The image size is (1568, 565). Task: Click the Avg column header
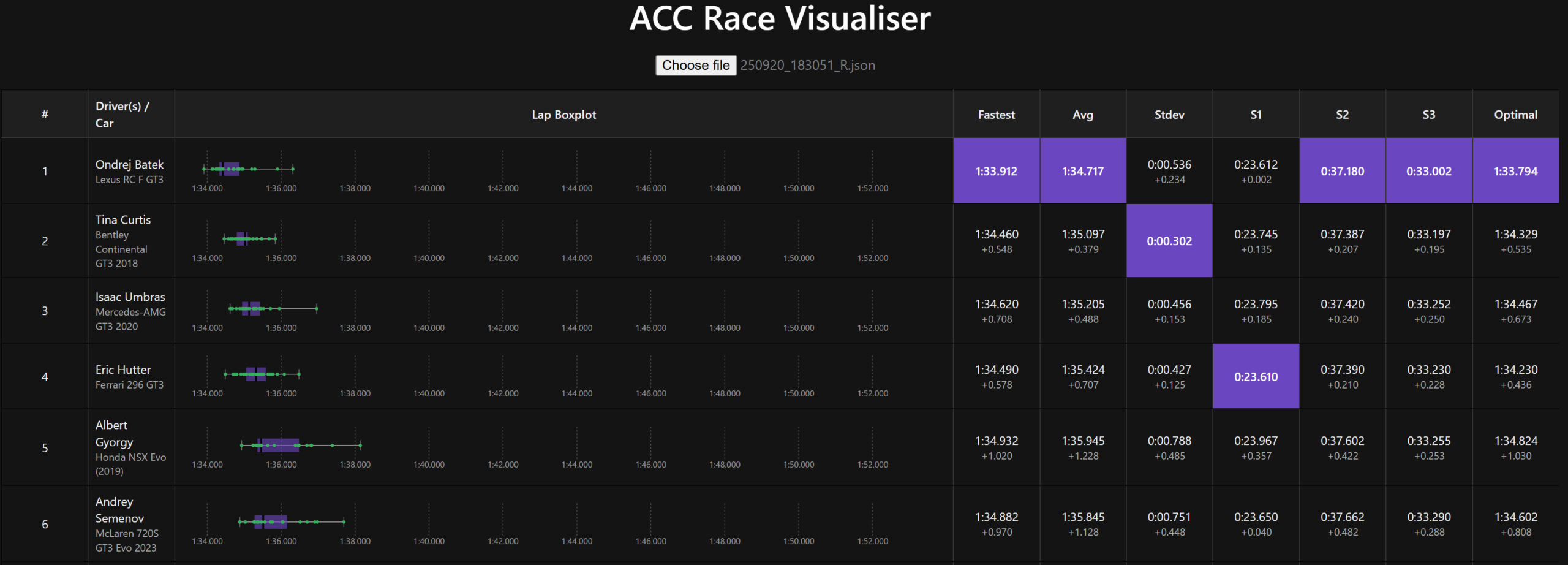(x=1082, y=115)
